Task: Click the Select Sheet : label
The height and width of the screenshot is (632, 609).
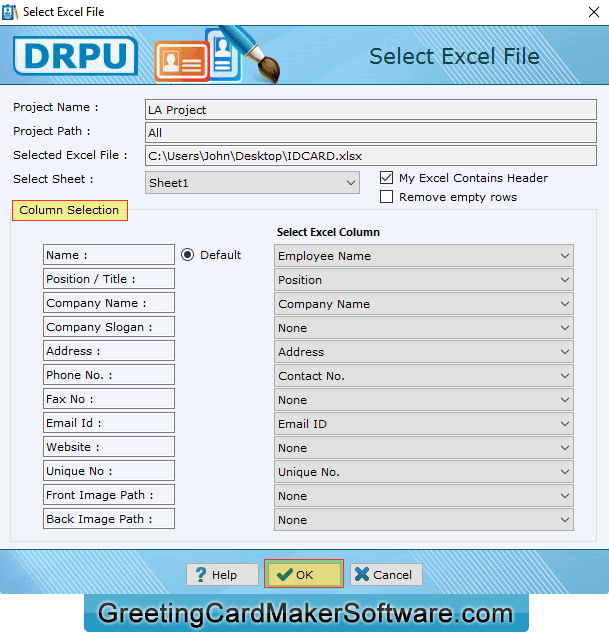Action: pos(53,179)
